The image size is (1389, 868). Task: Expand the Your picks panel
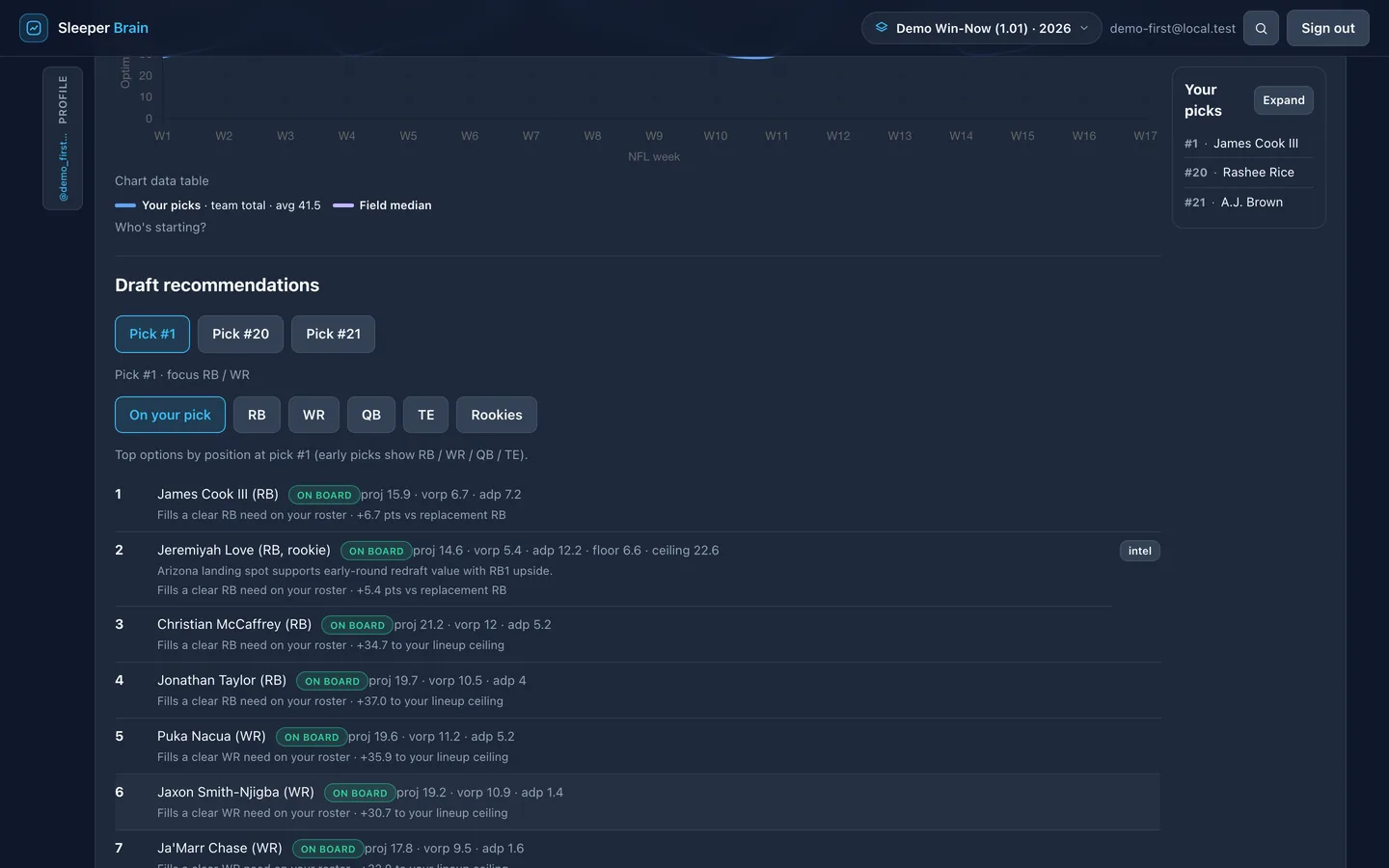[x=1284, y=100]
